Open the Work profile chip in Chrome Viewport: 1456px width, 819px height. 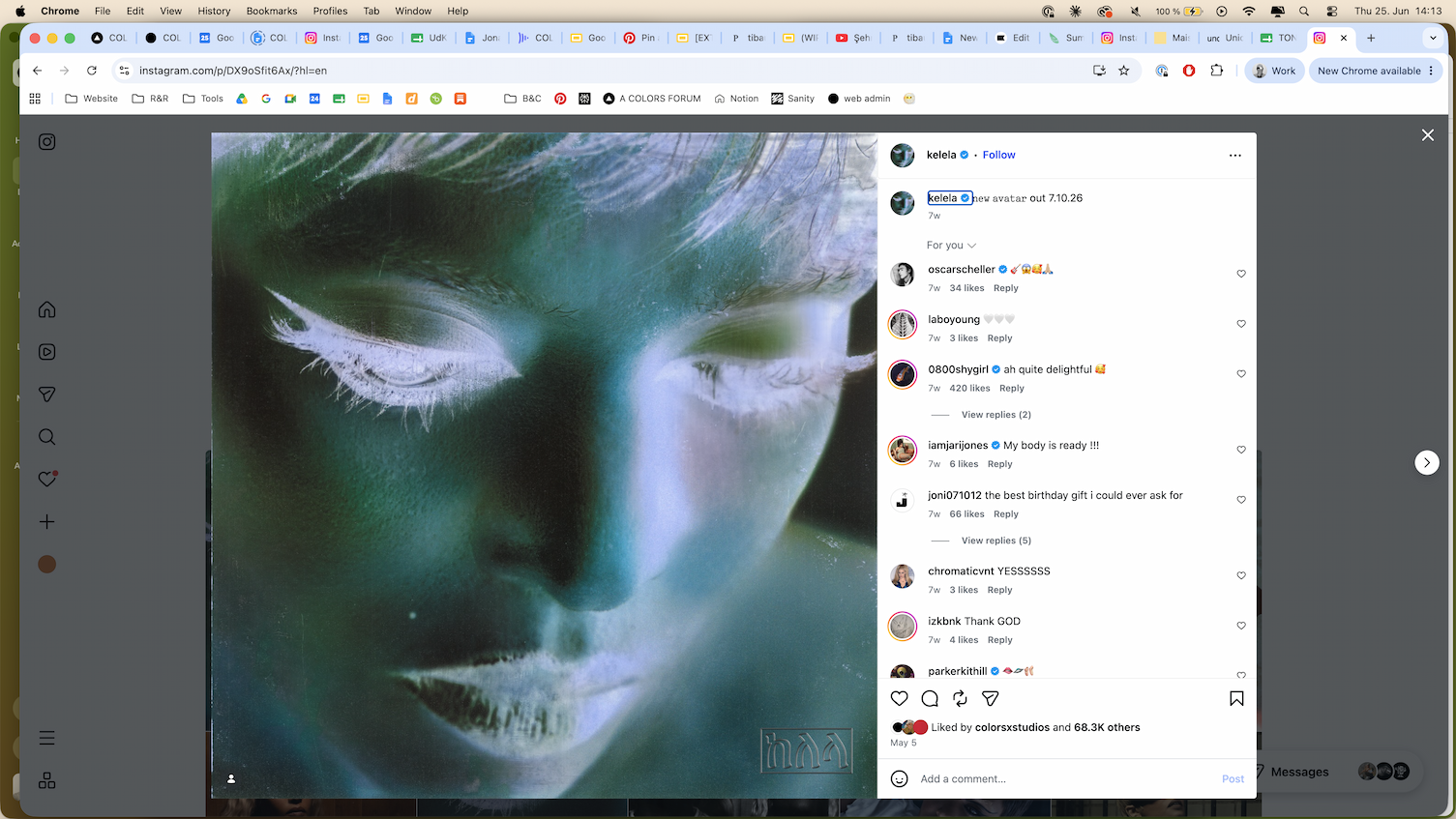(x=1274, y=71)
